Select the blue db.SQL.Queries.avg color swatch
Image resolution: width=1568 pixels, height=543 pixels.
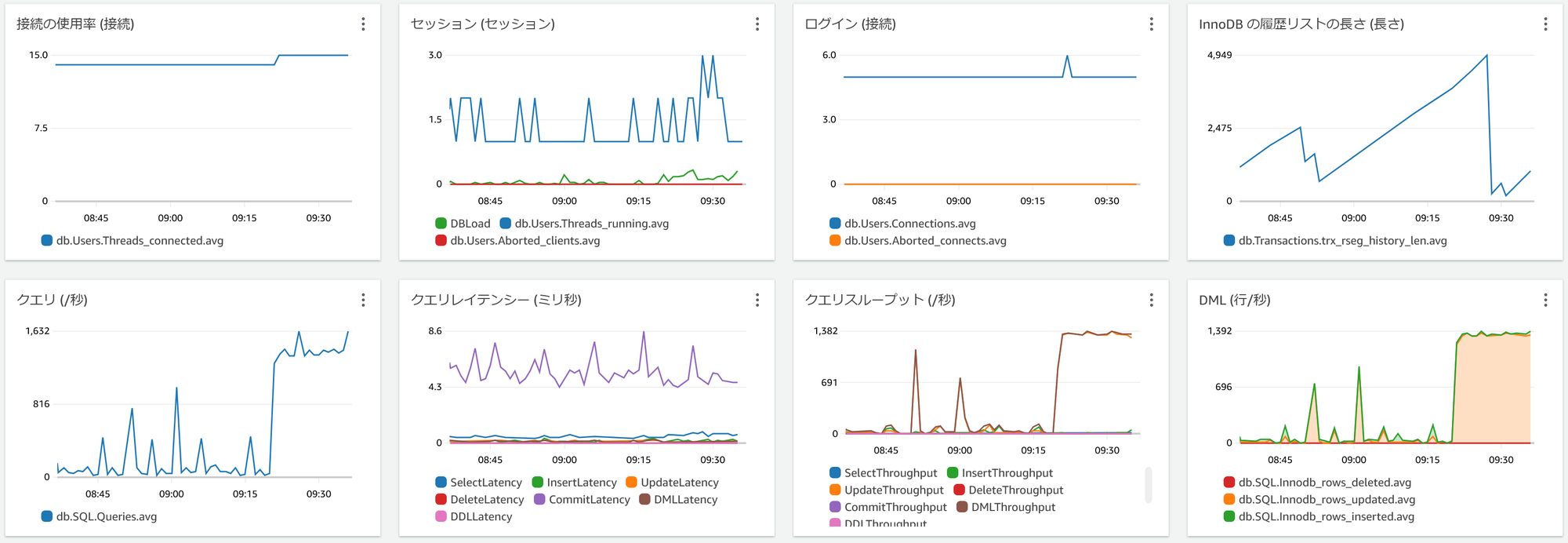coord(47,516)
